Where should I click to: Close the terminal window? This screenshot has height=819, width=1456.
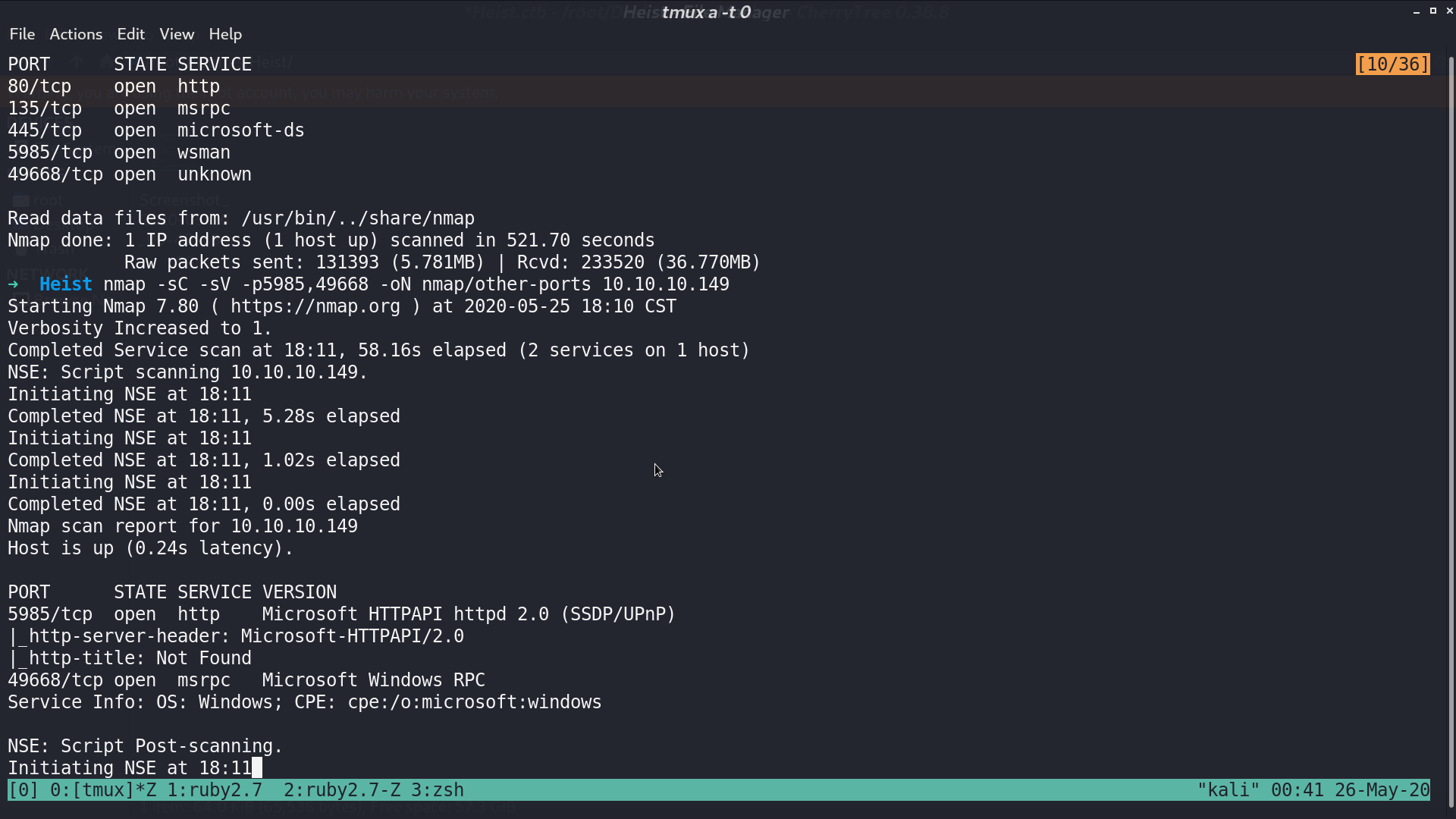pos(1450,11)
